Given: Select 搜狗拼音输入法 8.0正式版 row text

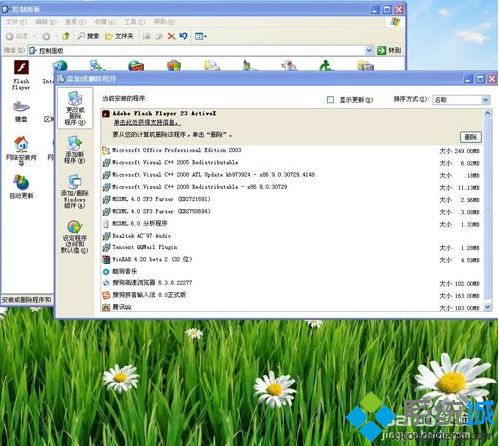Looking at the screenshot, I should click(x=149, y=295).
